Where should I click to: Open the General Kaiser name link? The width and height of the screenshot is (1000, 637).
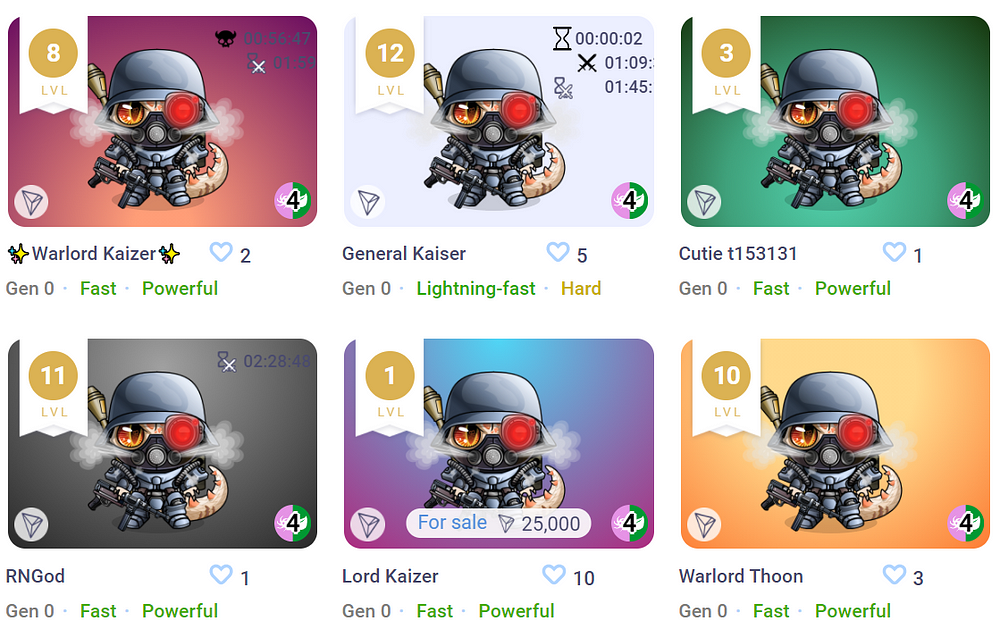[404, 254]
